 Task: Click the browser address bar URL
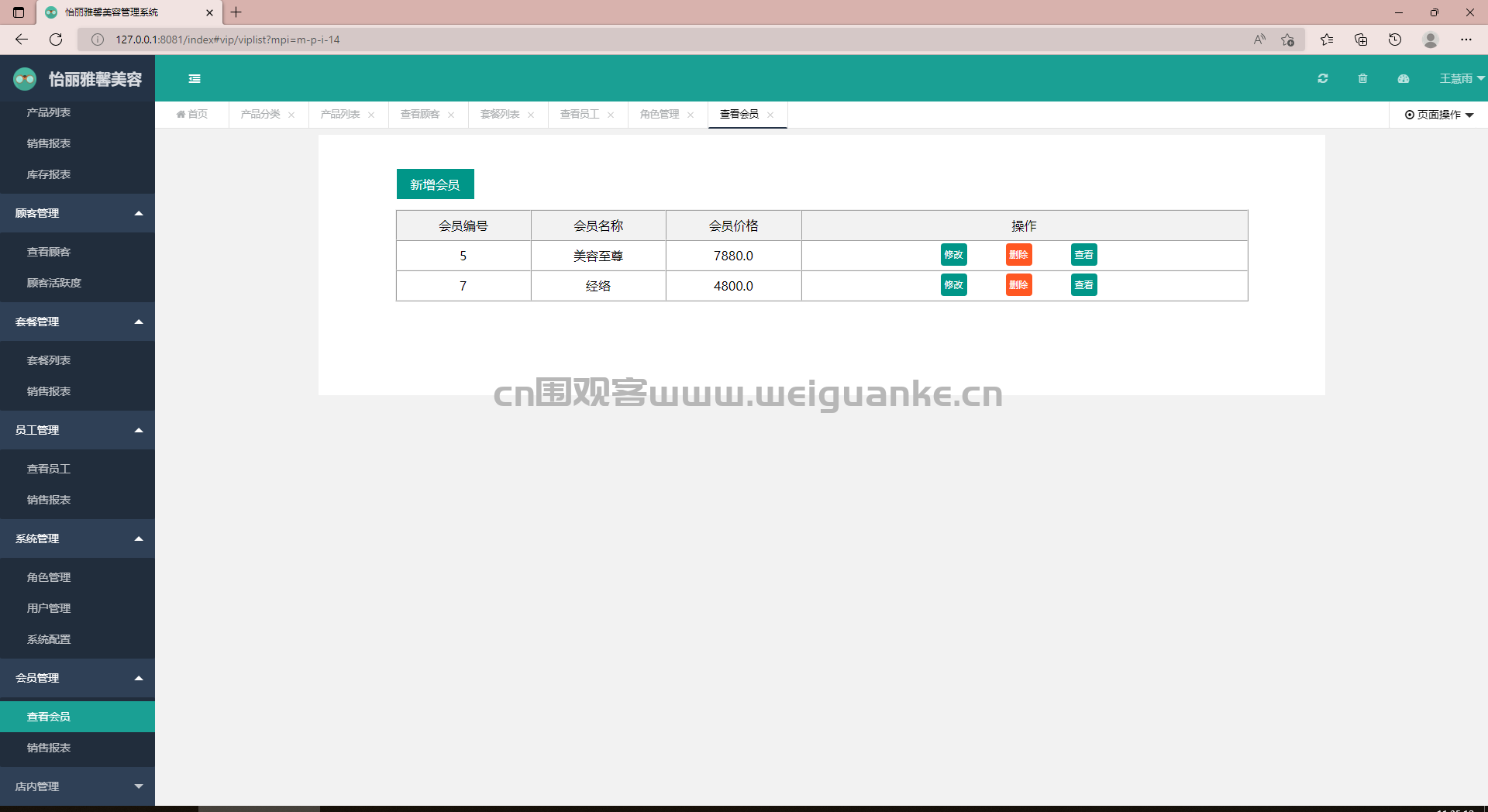coord(228,40)
